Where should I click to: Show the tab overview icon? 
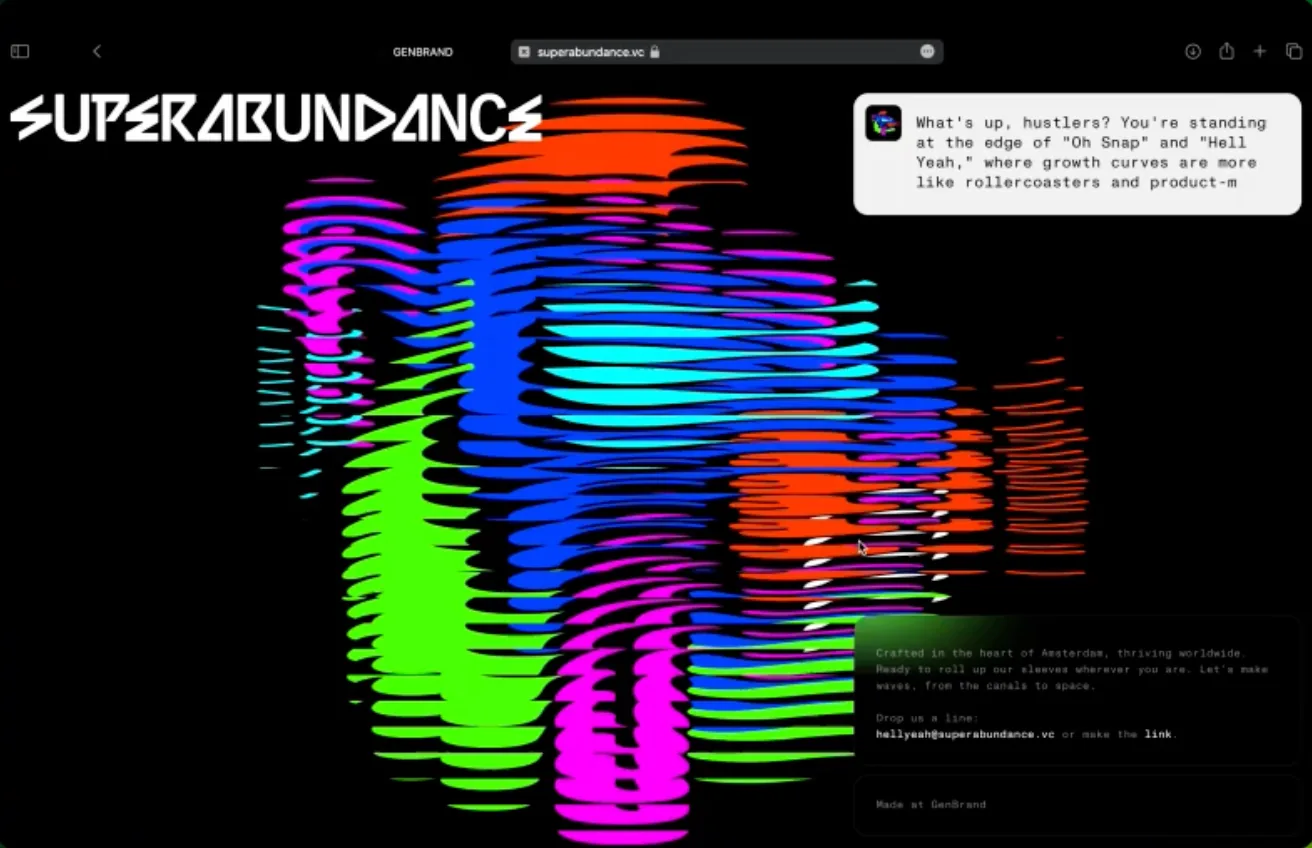coord(1293,52)
